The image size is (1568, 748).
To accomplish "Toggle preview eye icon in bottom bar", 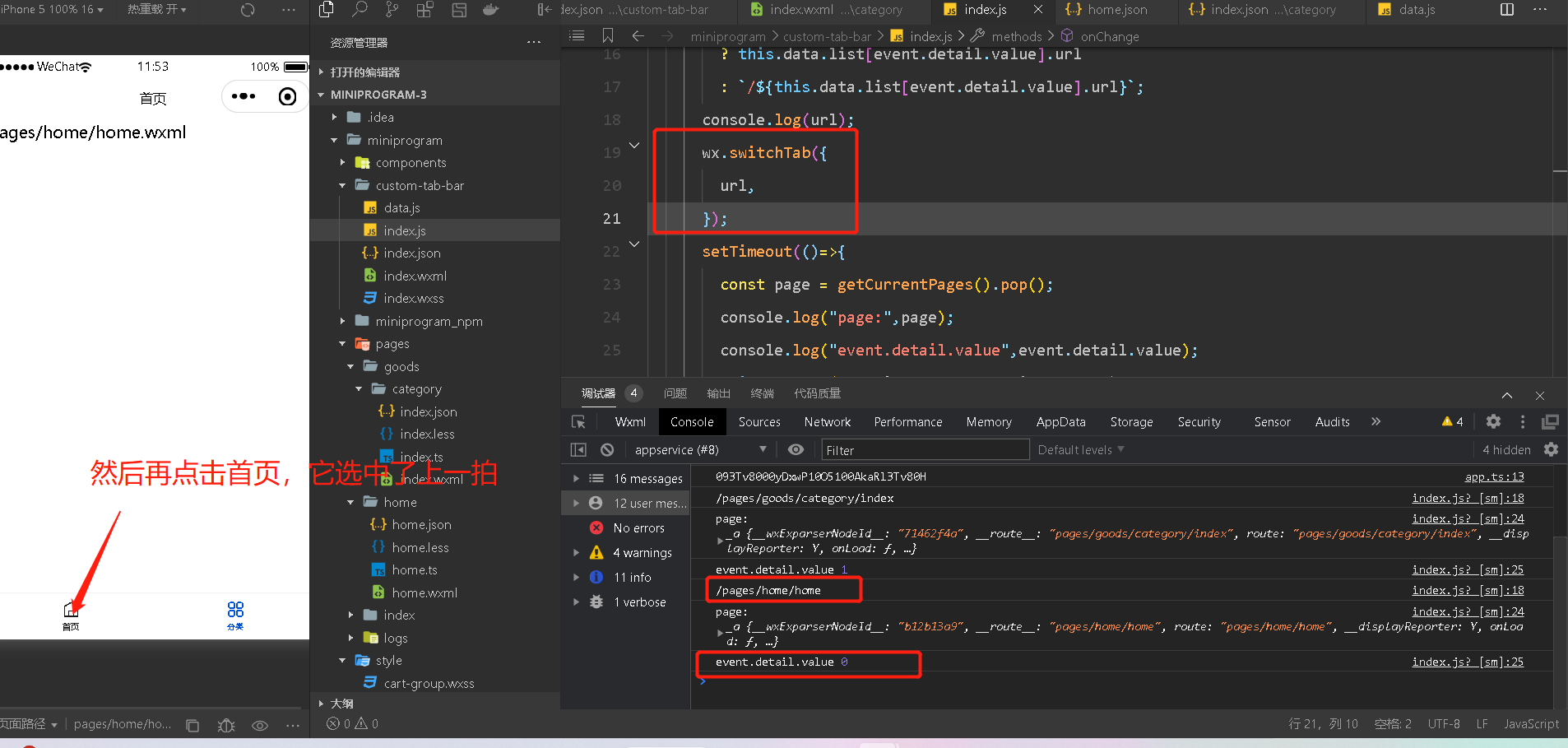I will [x=260, y=725].
